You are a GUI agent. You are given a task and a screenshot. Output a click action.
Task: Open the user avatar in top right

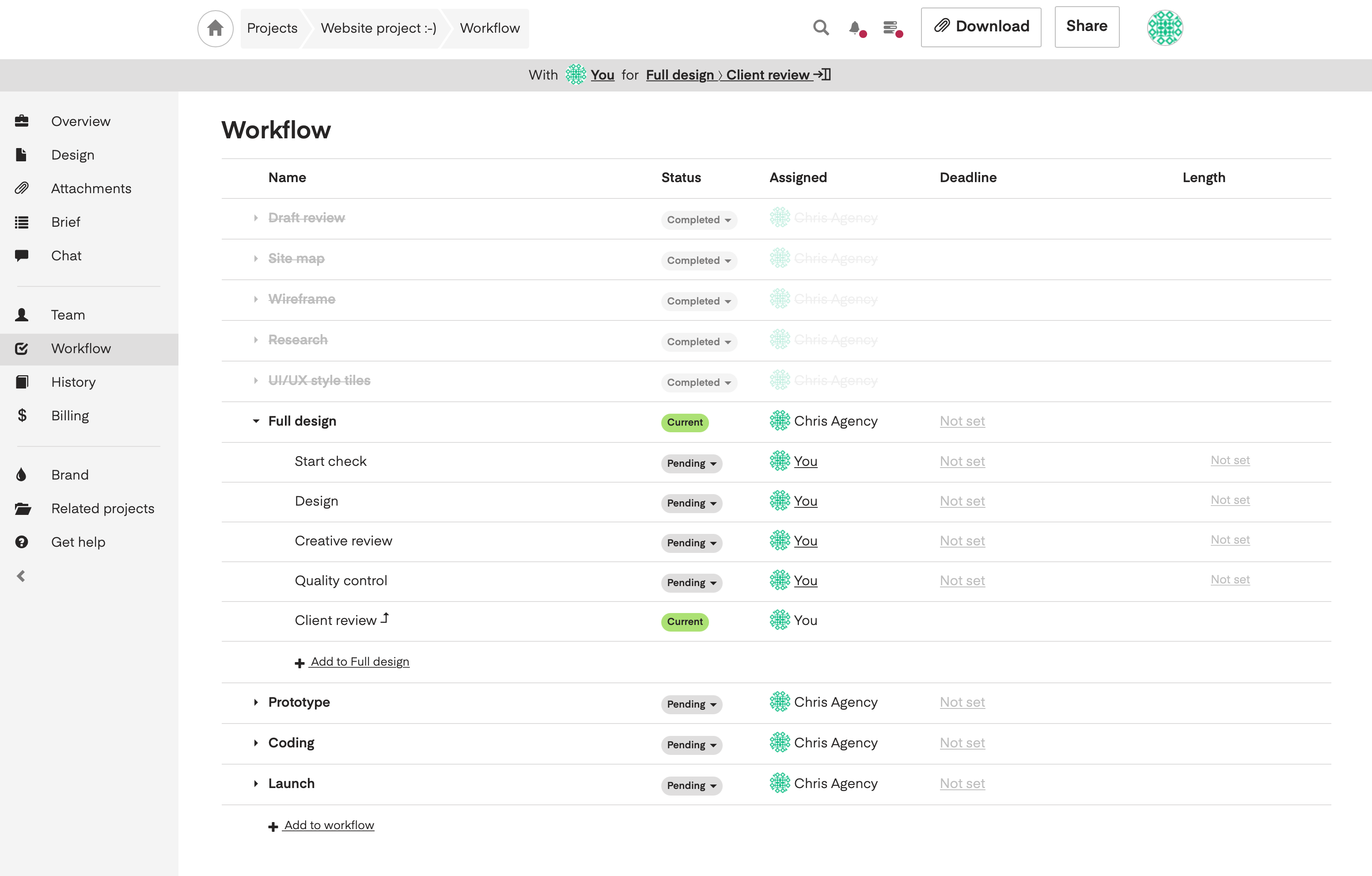click(x=1164, y=27)
